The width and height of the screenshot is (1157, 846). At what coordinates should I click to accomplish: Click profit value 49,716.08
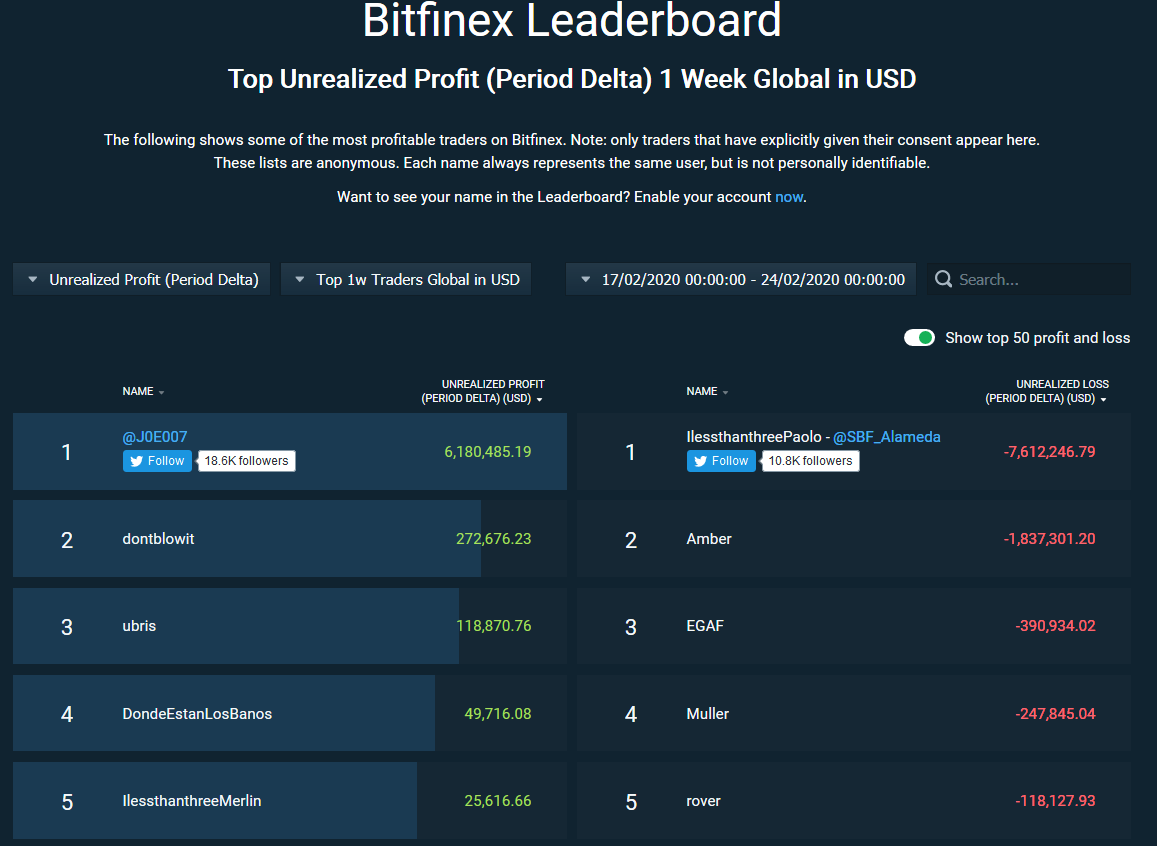tap(498, 714)
